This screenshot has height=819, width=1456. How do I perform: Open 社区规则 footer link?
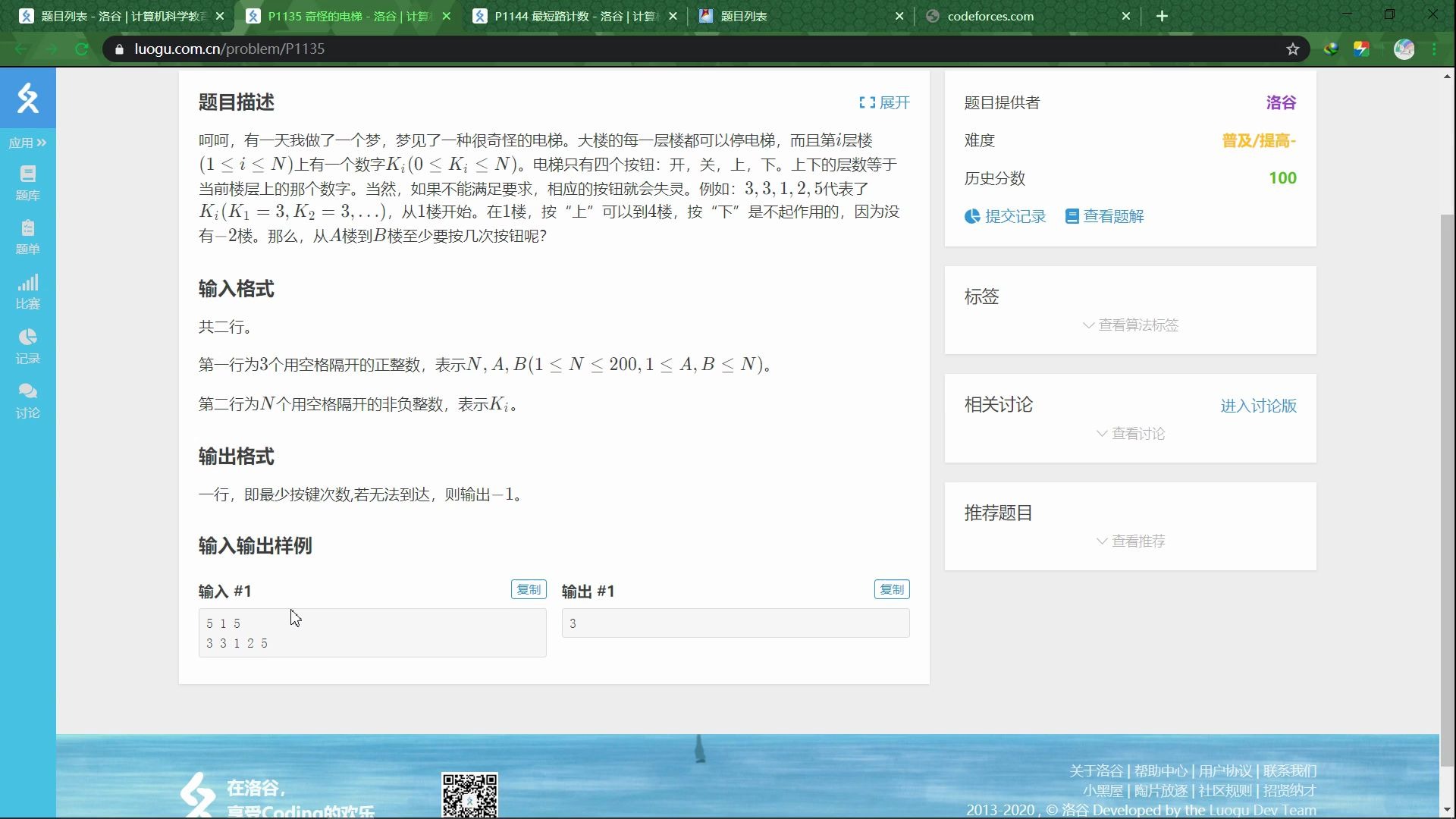pyautogui.click(x=1225, y=791)
